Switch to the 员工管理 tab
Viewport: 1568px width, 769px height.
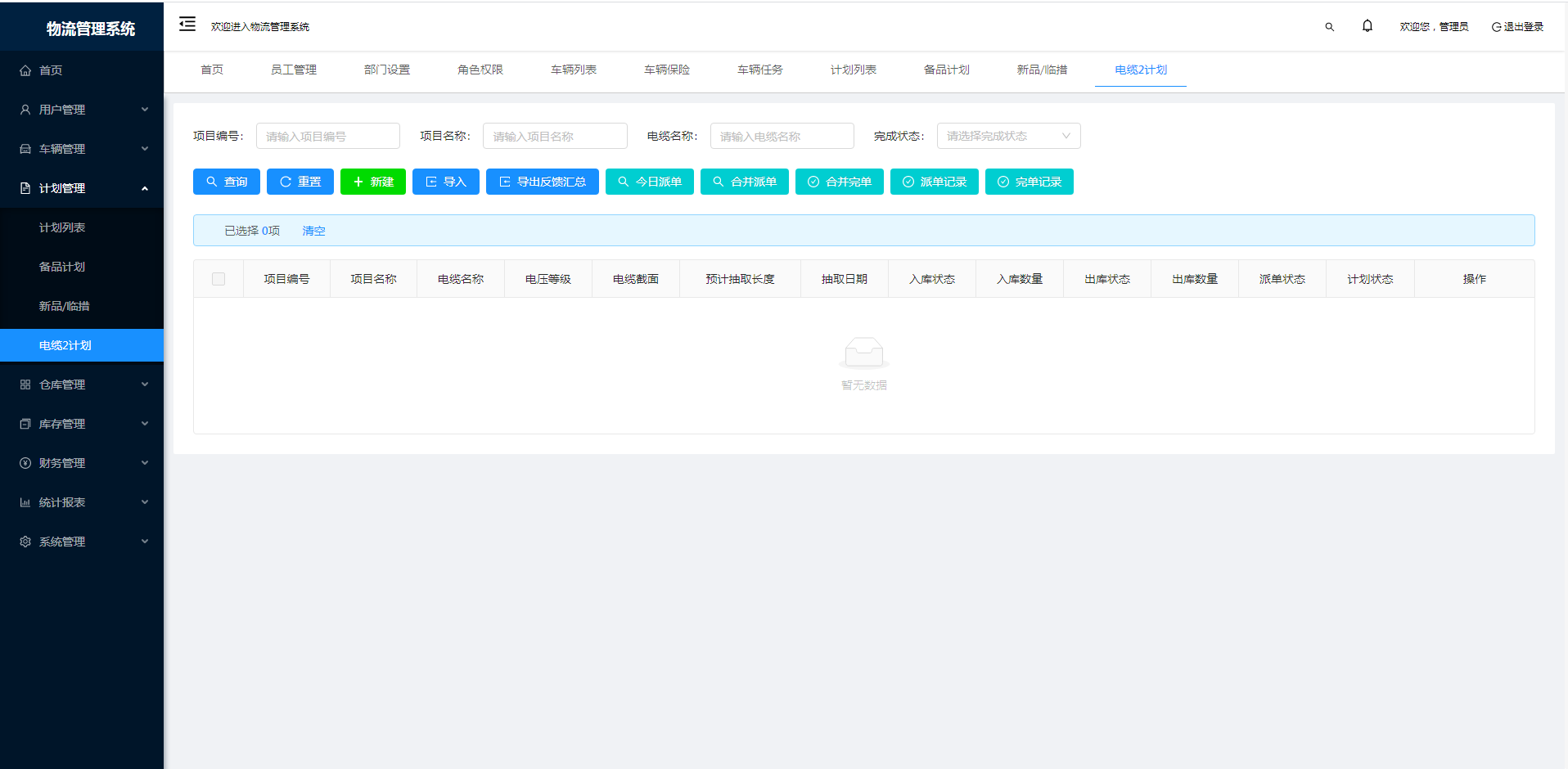coord(294,70)
